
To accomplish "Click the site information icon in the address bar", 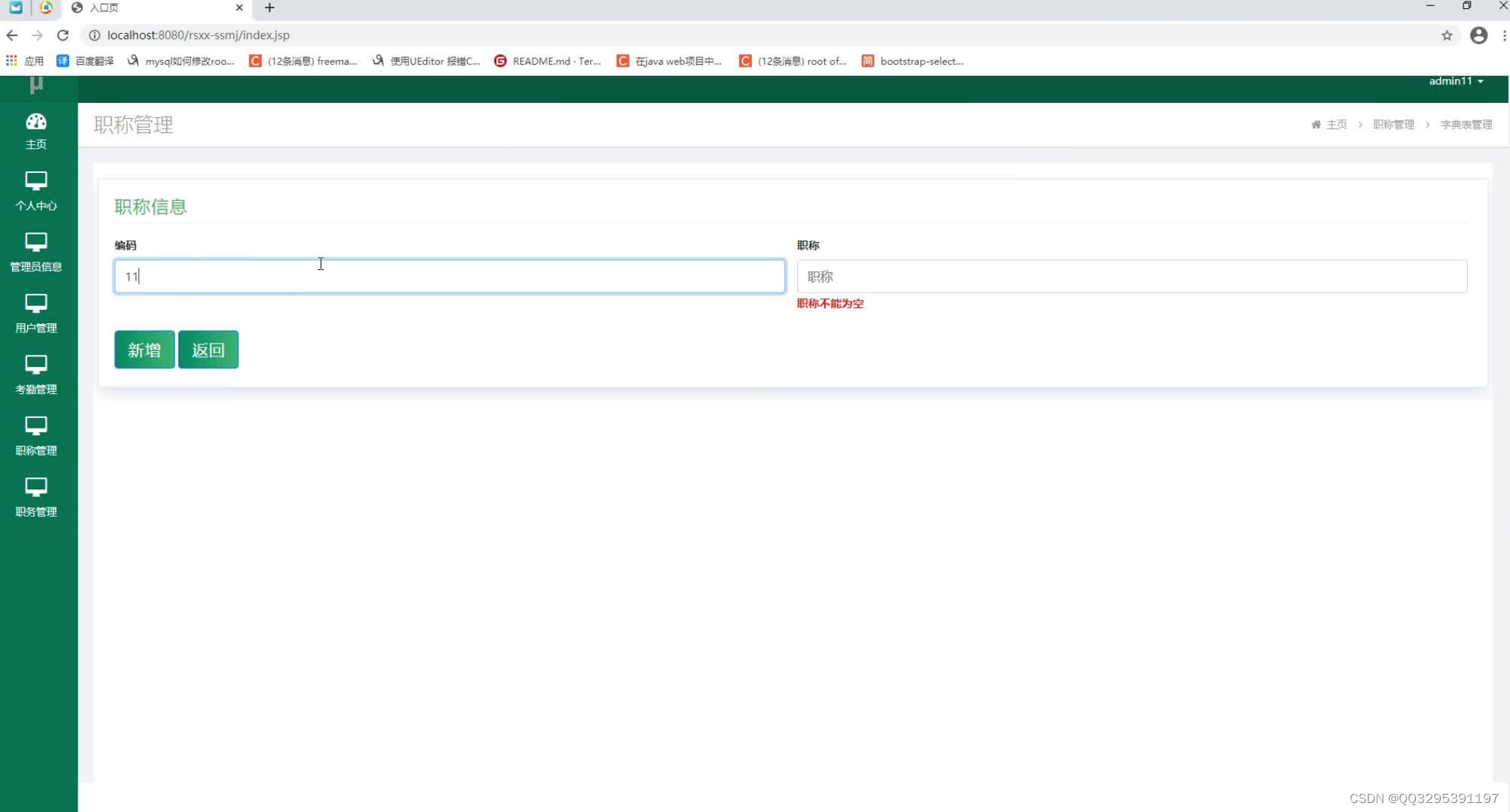I will [x=95, y=35].
